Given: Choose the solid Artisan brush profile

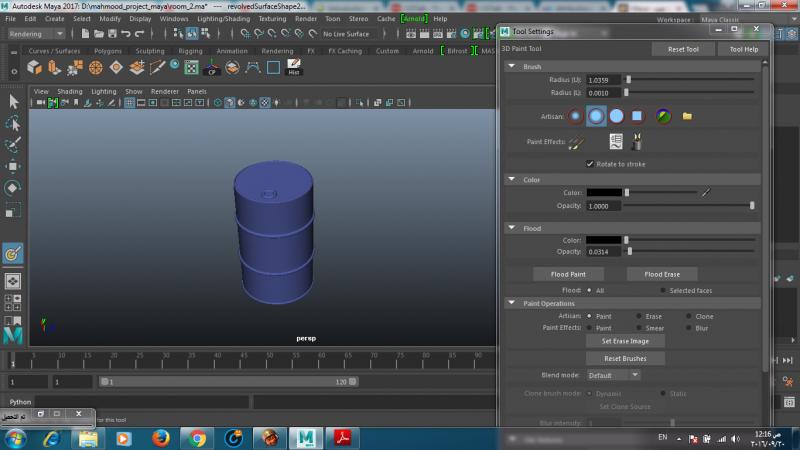Looking at the screenshot, I should [616, 116].
